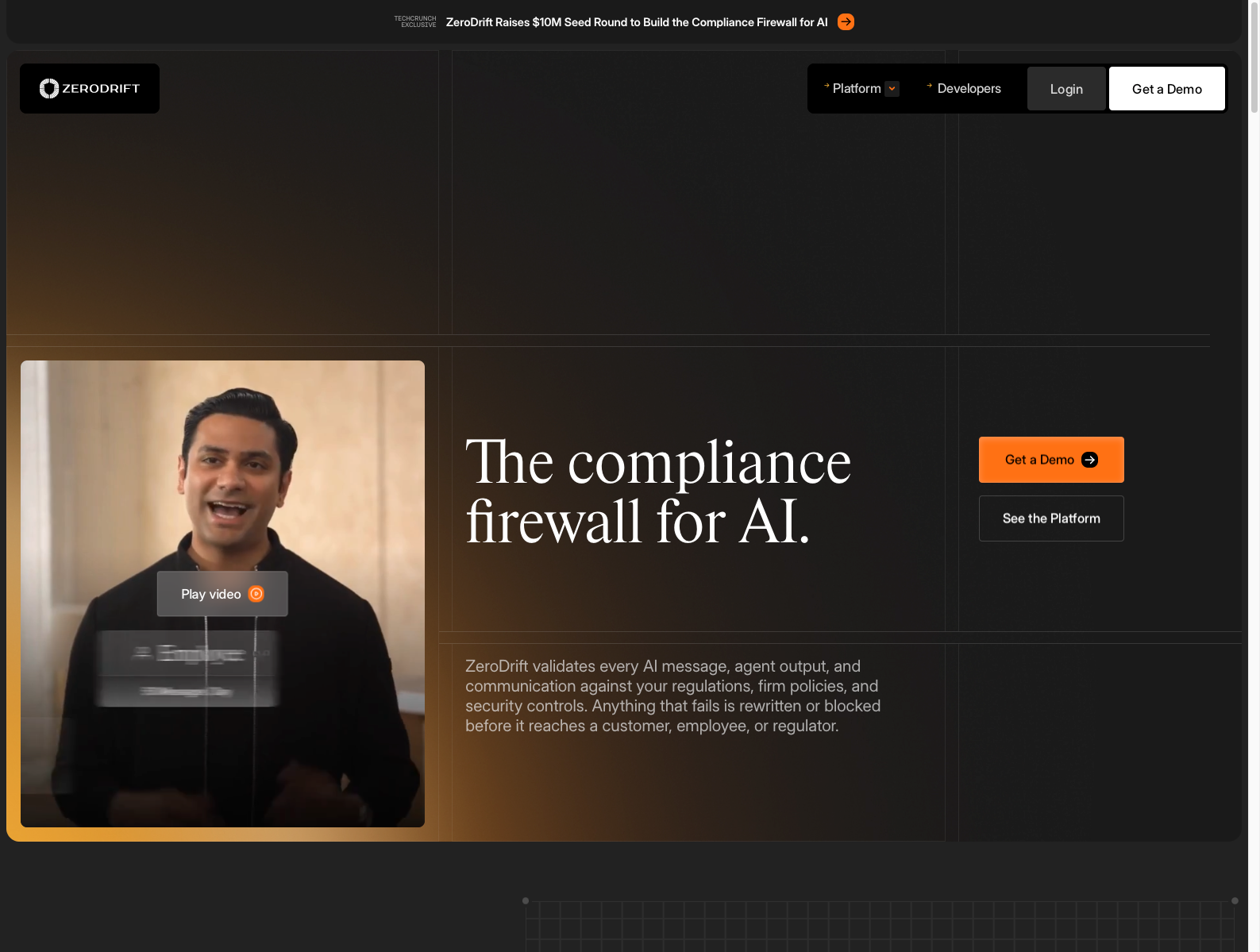Go to the Developers page
The image size is (1260, 952).
(x=969, y=89)
